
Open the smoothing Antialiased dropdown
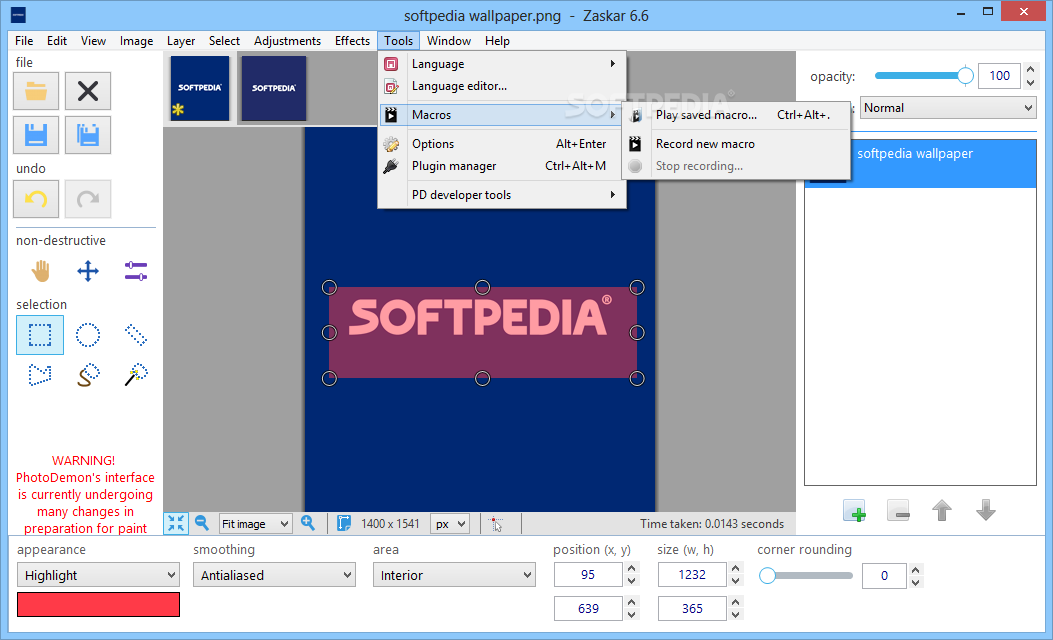click(274, 575)
